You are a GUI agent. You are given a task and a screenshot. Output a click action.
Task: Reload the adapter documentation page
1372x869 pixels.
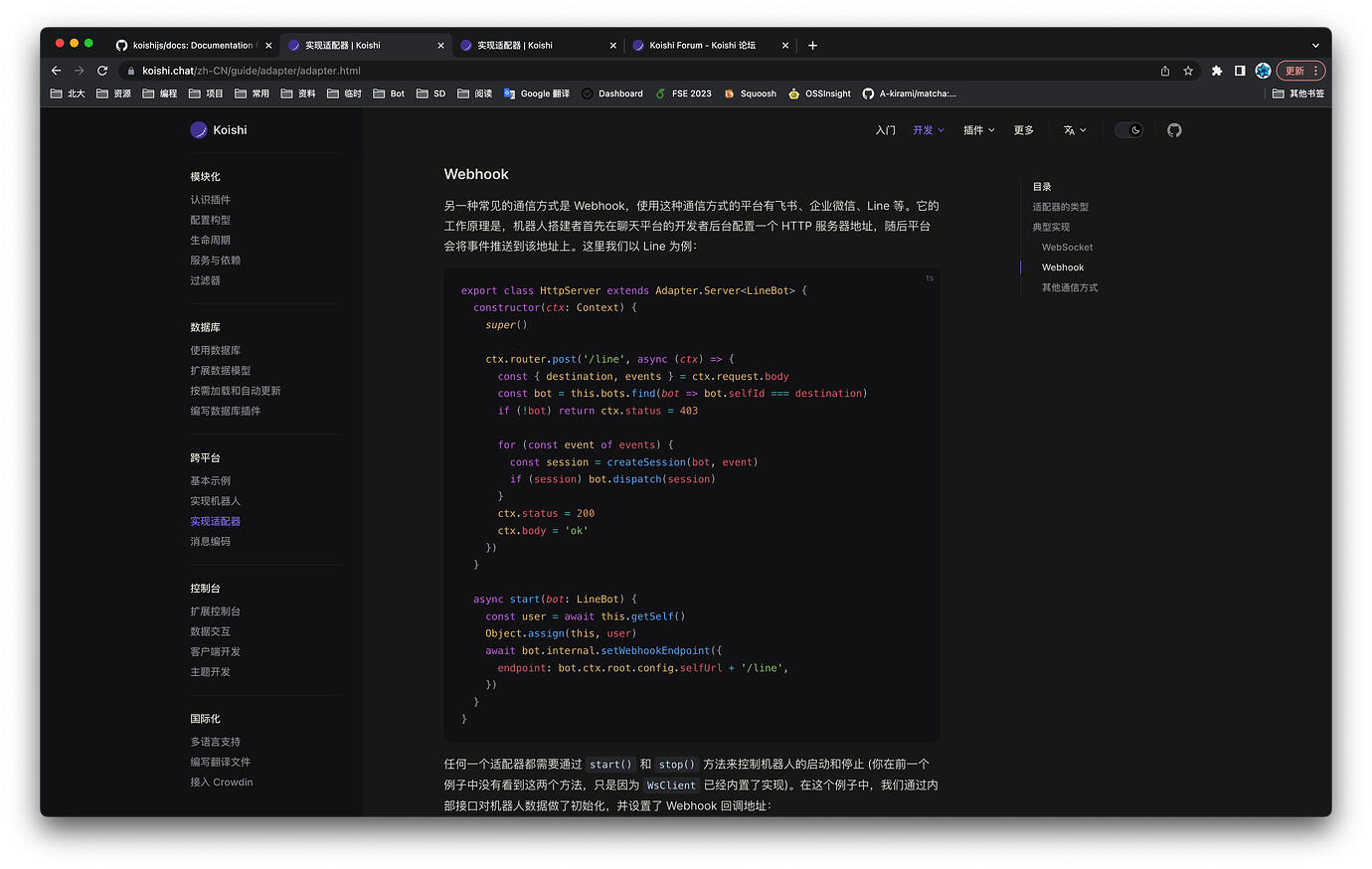(x=102, y=71)
